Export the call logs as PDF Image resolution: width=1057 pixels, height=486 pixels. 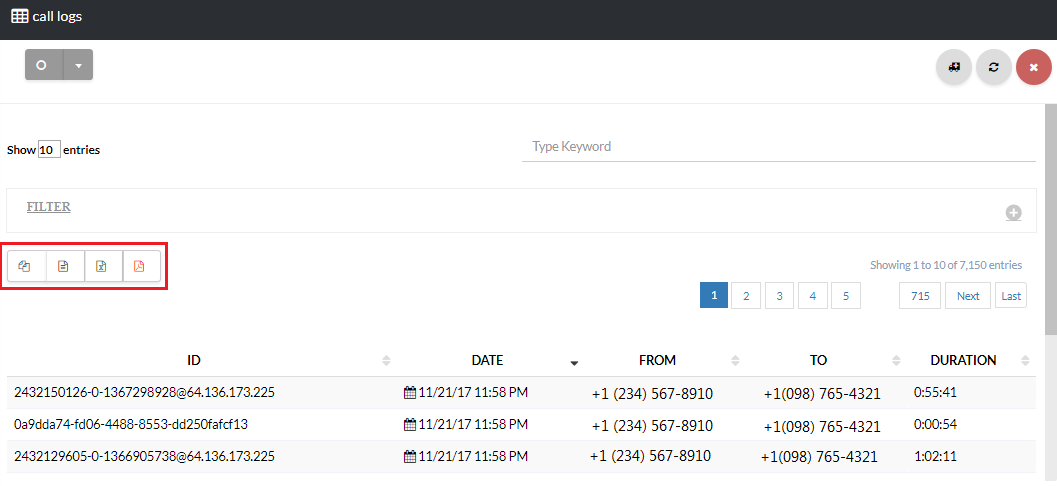click(140, 266)
